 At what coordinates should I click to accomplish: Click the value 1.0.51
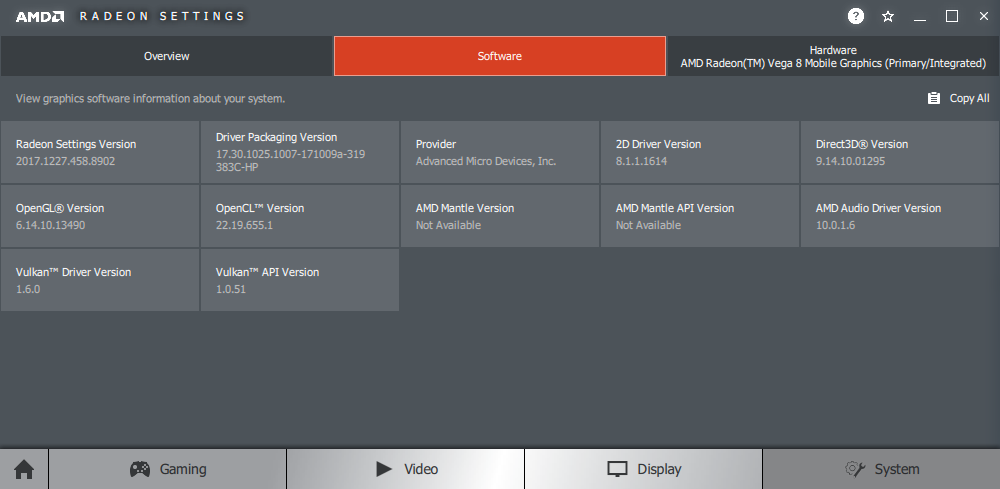coord(231,289)
